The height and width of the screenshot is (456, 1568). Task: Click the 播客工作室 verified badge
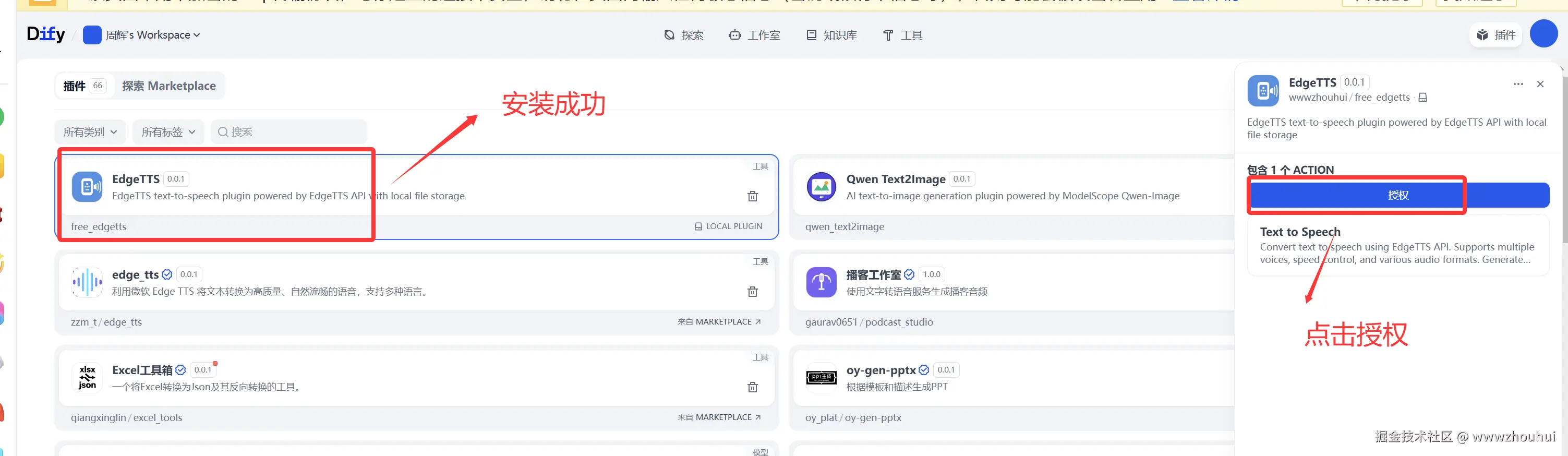[x=909, y=274]
